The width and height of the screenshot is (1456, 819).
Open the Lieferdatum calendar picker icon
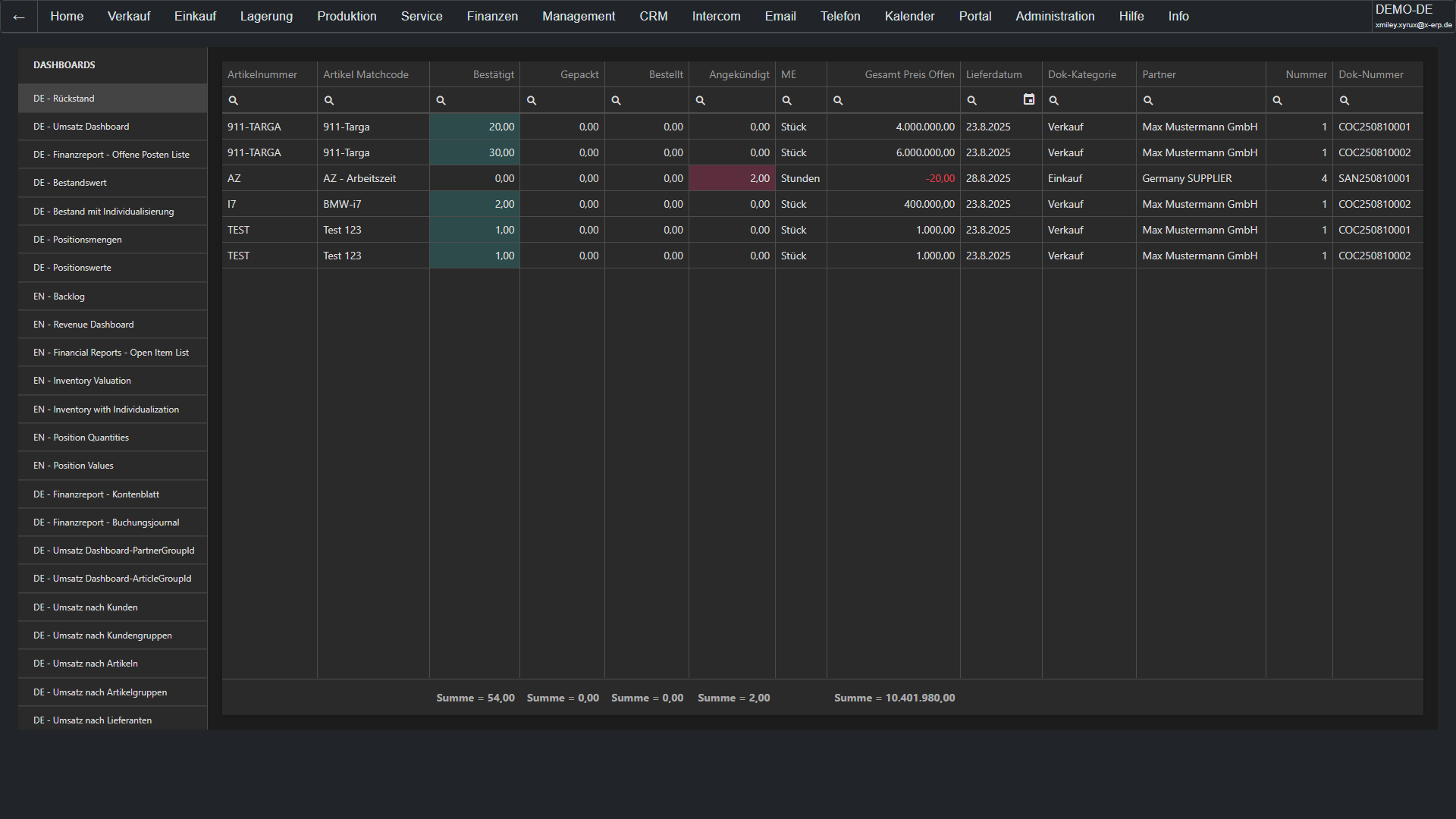(1028, 99)
